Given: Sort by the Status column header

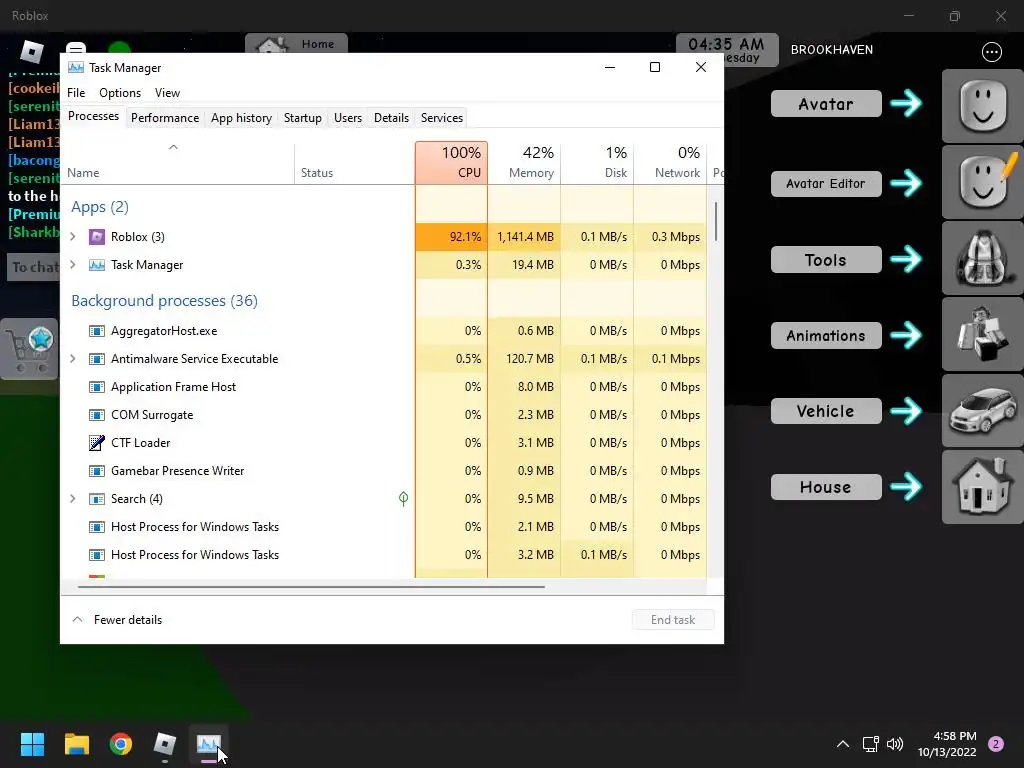Looking at the screenshot, I should (x=354, y=163).
